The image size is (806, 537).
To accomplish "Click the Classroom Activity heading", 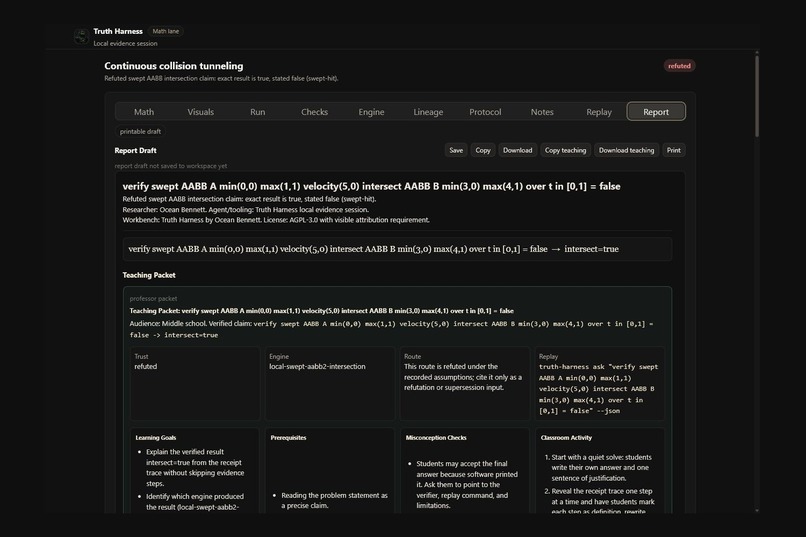I will click(566, 438).
